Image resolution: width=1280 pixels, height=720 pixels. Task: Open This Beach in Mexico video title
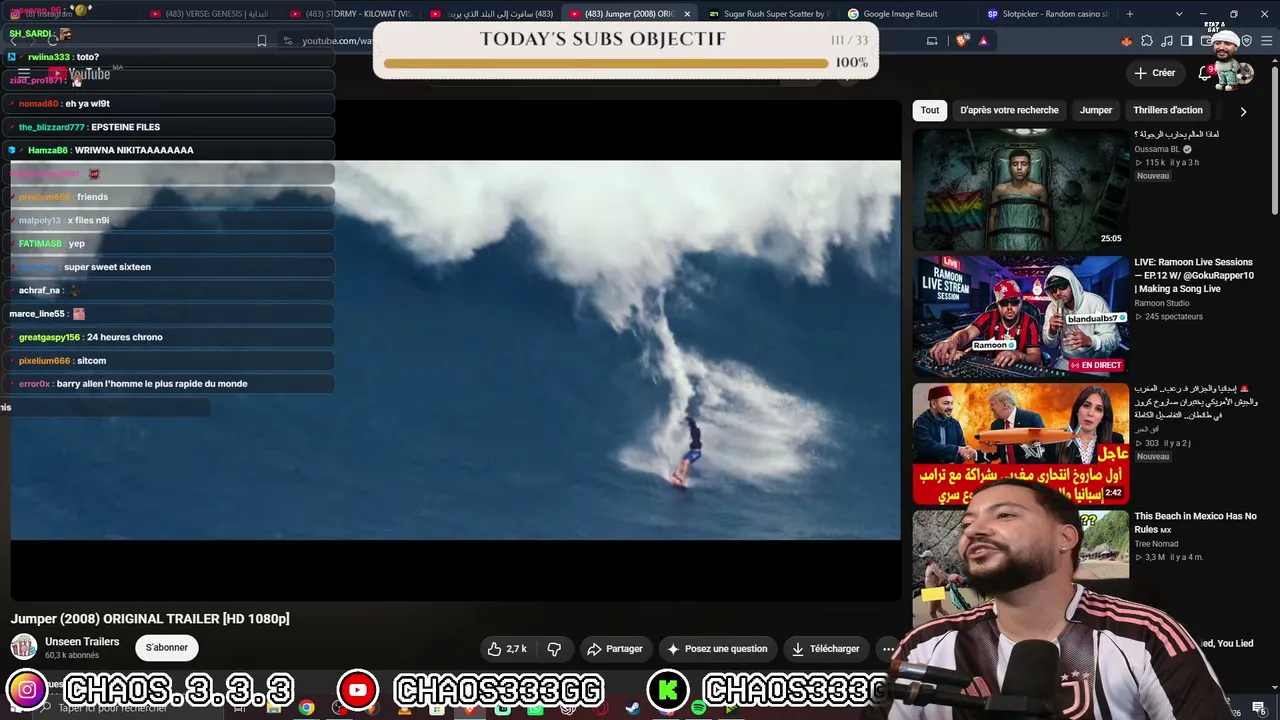tap(1195, 523)
